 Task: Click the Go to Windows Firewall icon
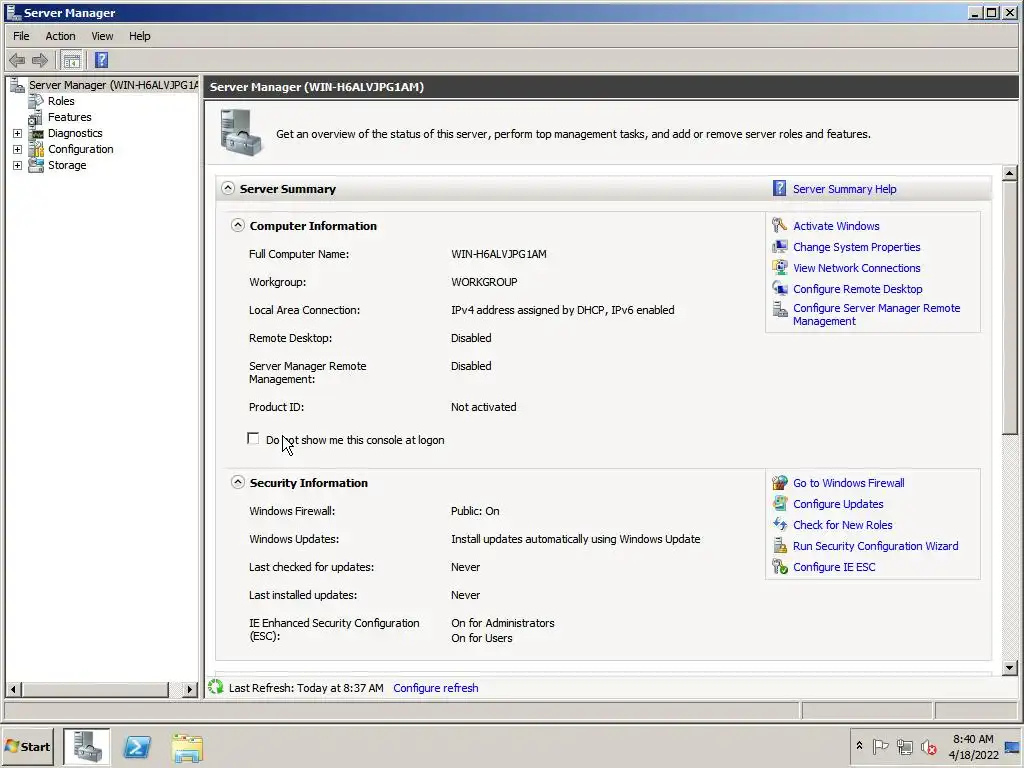point(780,483)
